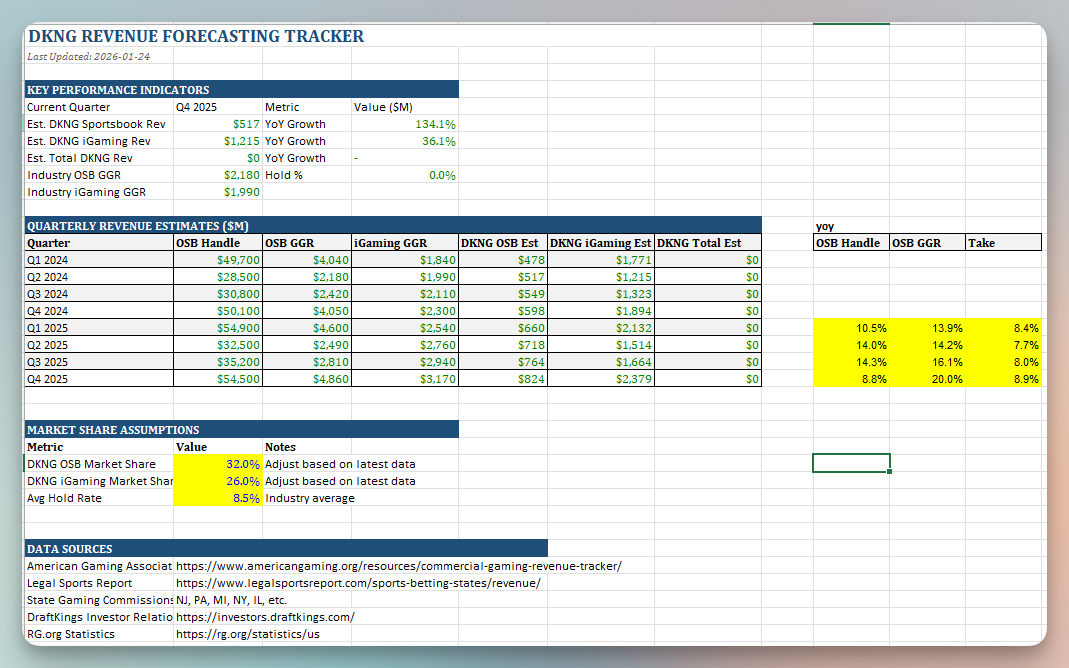Click the Last Updated date cell
1069x668 pixels.
[89, 57]
